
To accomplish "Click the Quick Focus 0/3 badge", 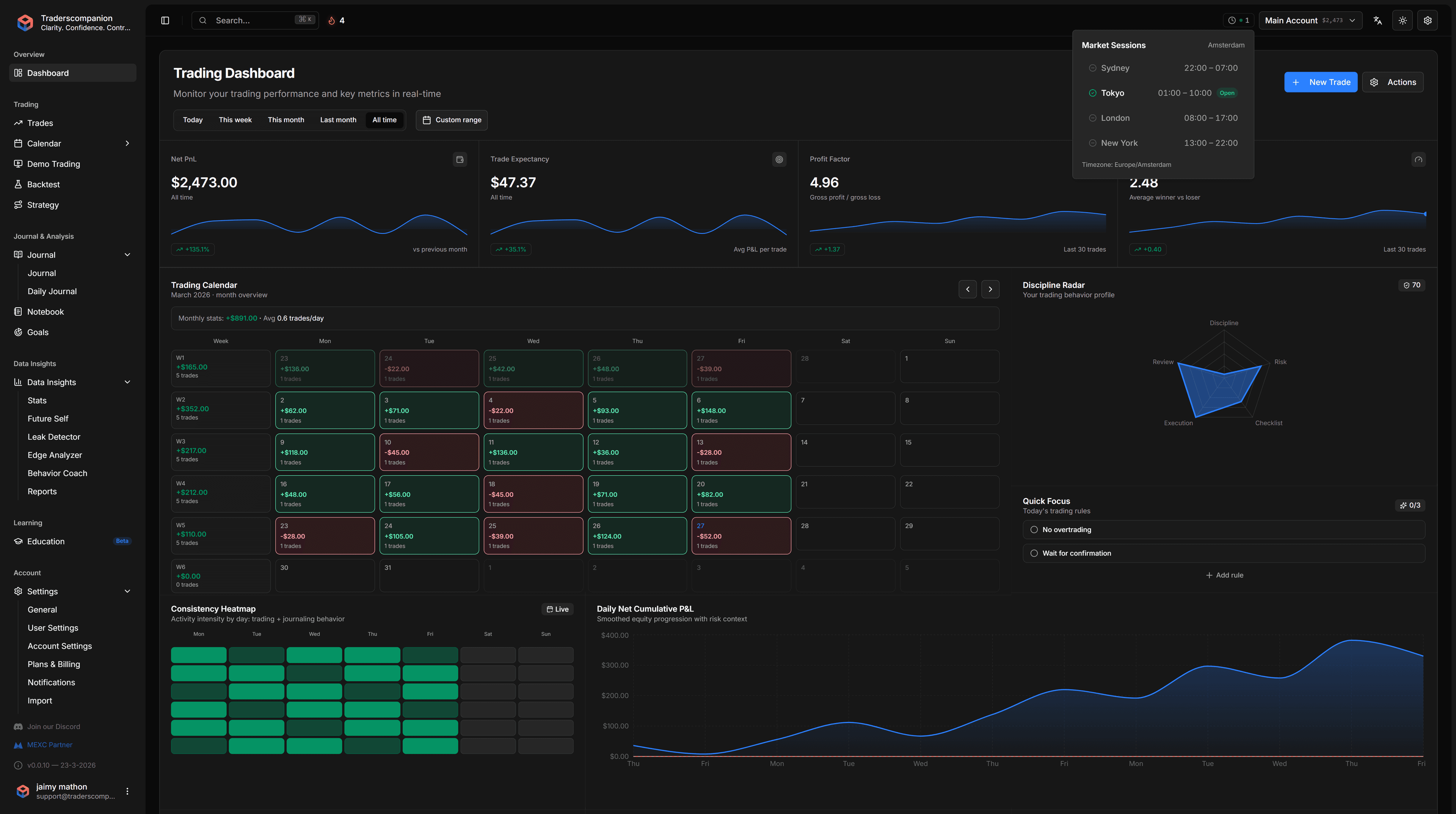I will pos(1410,505).
